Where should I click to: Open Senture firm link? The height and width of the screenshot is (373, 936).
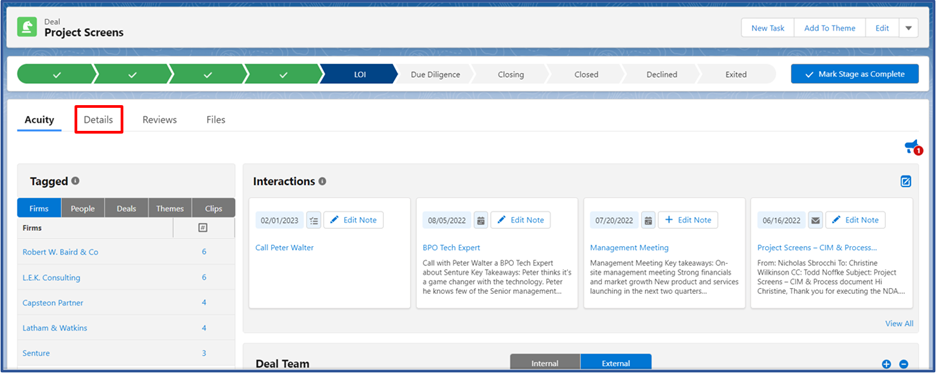pyautogui.click(x=36, y=353)
